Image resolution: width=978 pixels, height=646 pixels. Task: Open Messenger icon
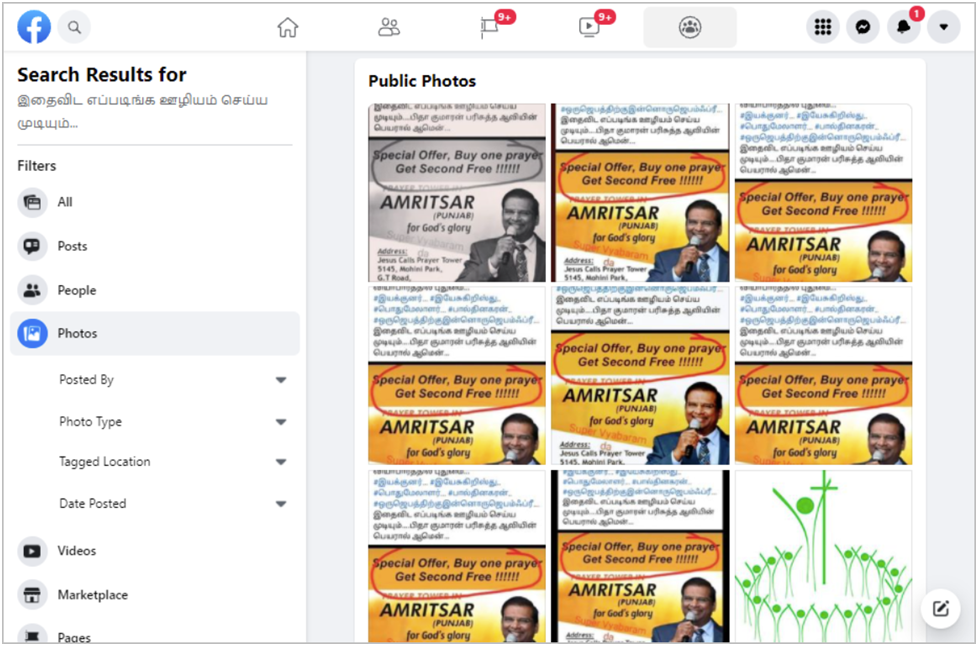(x=863, y=27)
